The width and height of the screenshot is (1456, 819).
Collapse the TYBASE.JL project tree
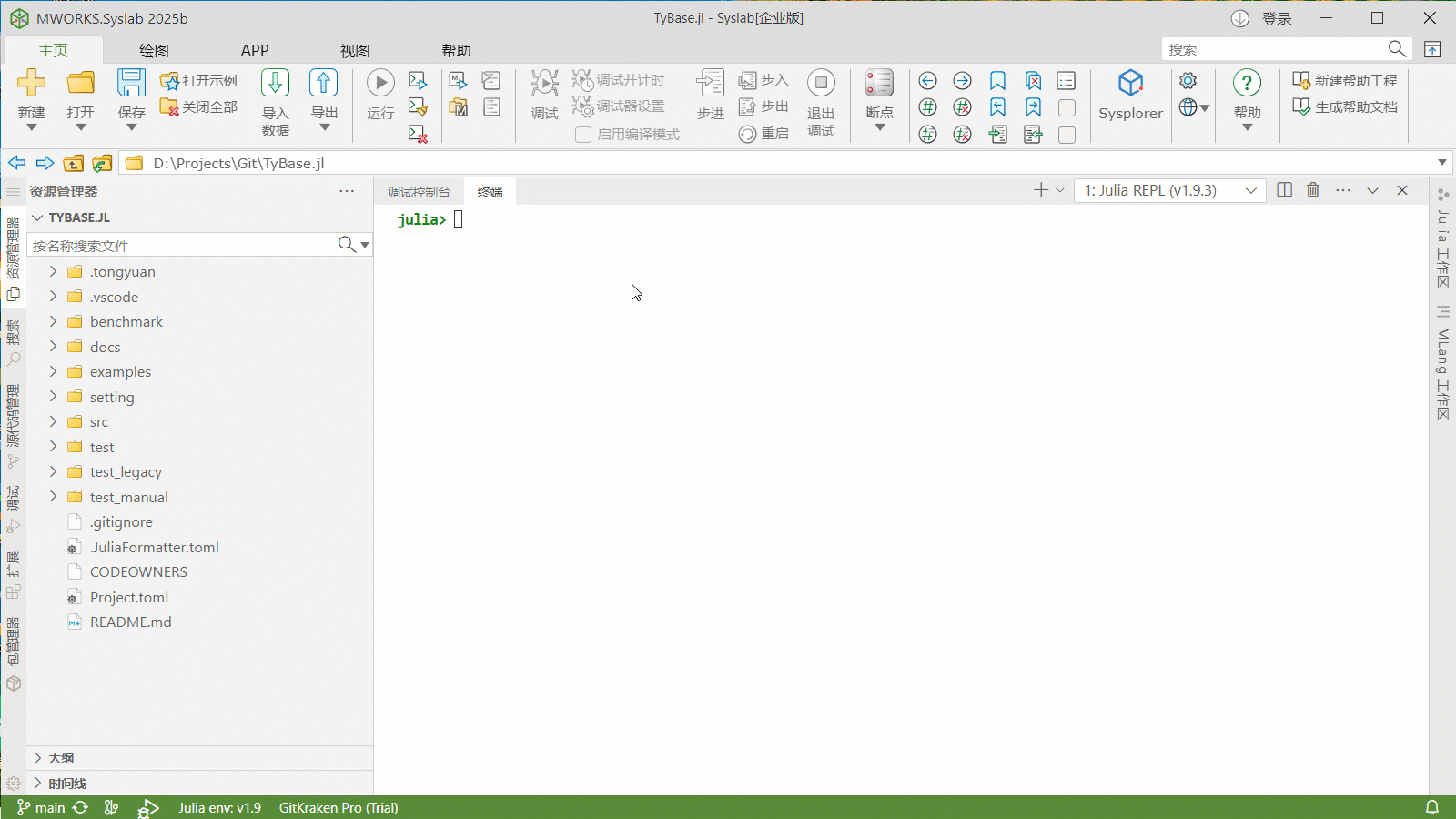[38, 217]
